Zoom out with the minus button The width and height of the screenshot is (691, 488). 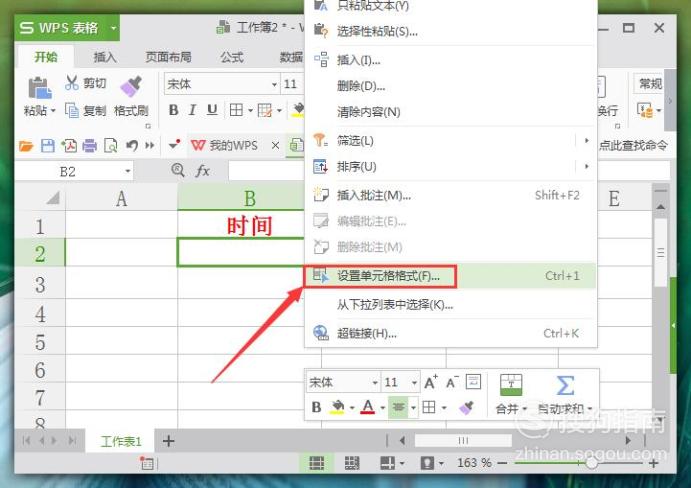click(502, 463)
